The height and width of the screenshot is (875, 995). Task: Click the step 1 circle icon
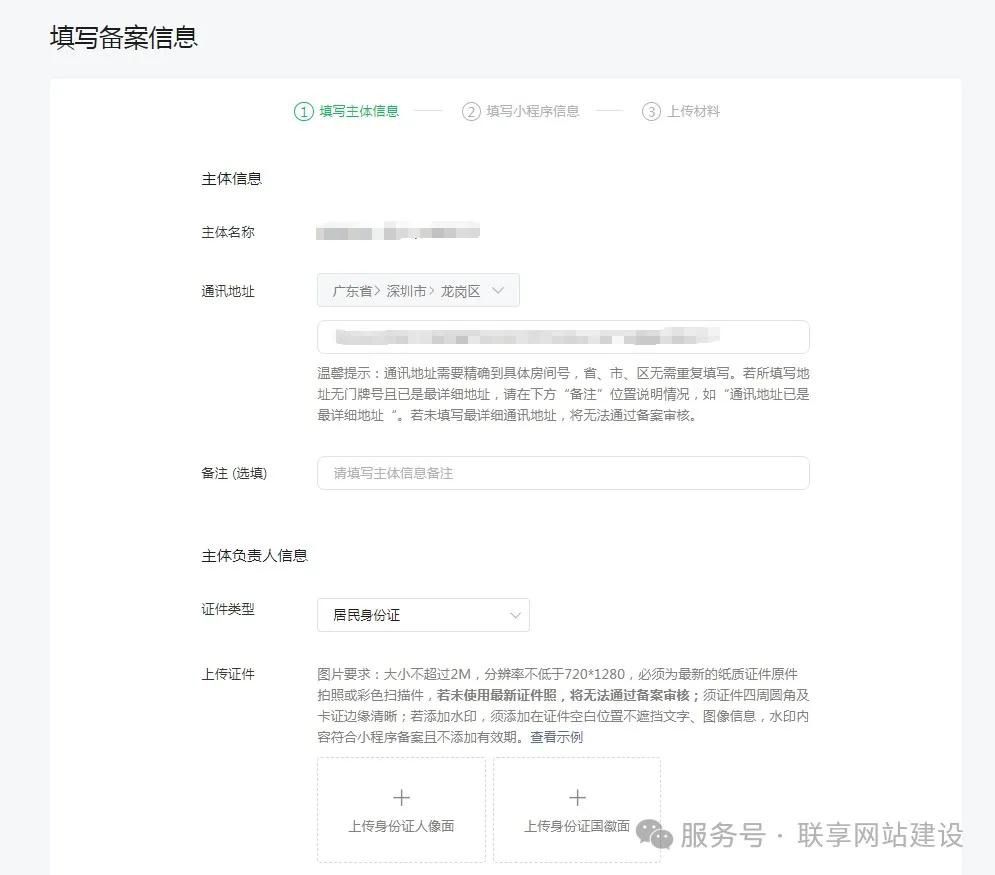[302, 111]
